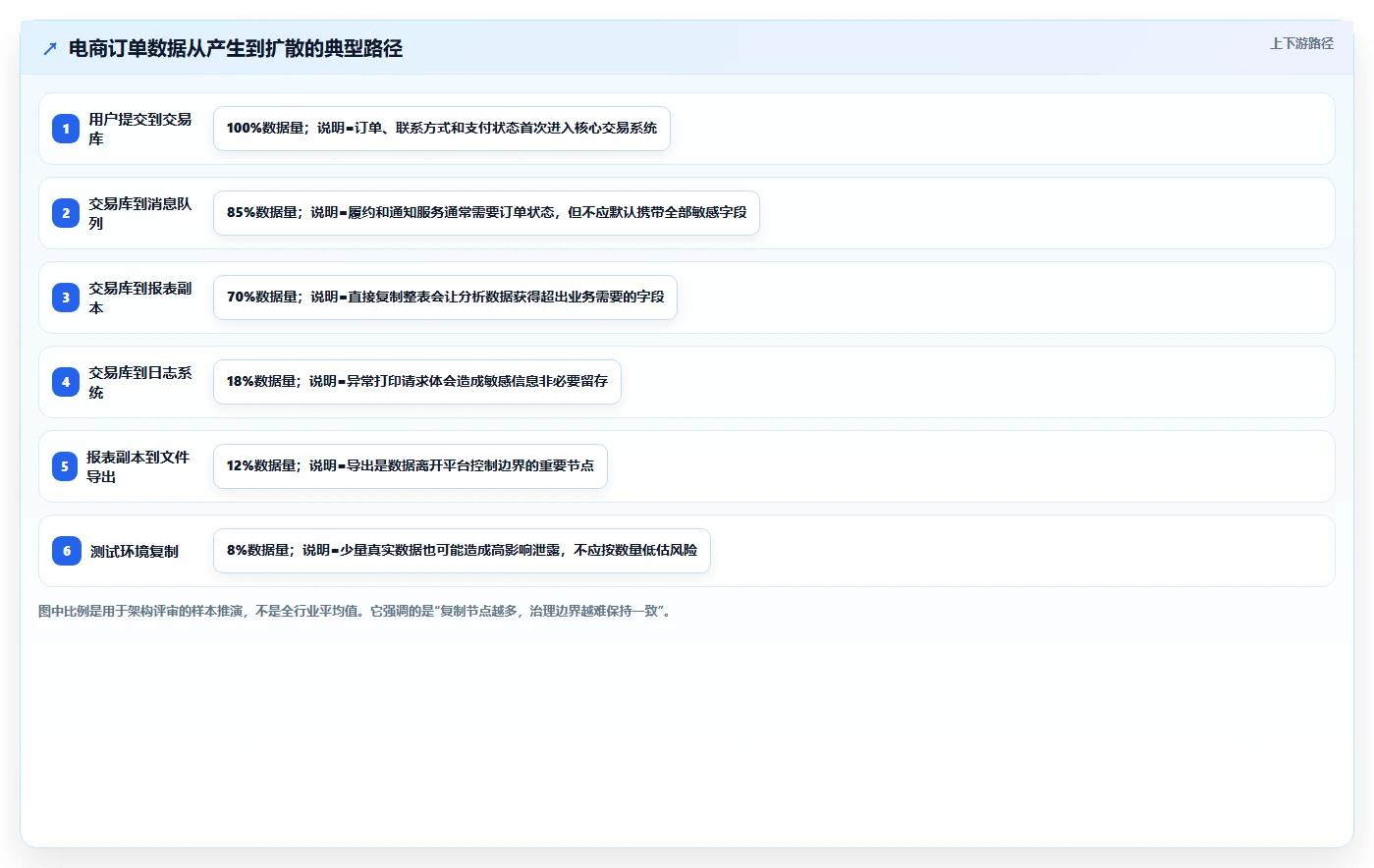This screenshot has height=868, width=1374.
Task: Click the 交易库到消息队列 step label
Action: tap(140, 213)
